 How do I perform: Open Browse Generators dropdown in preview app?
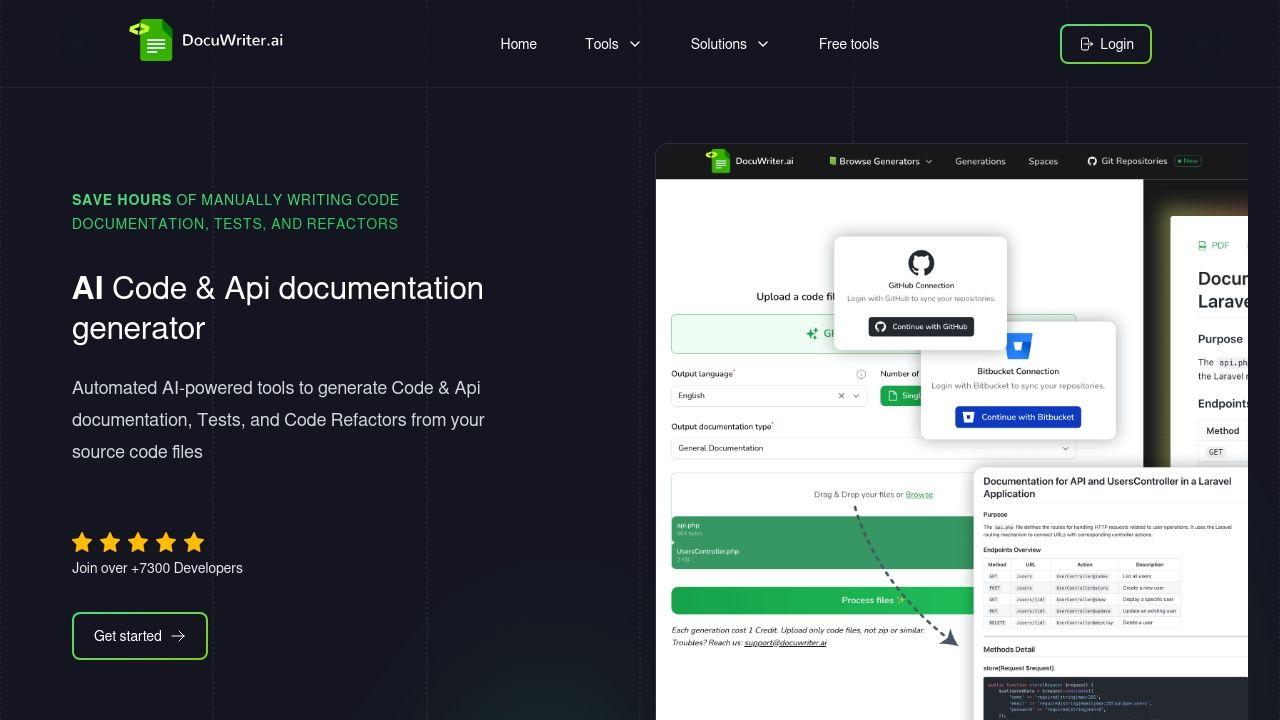[x=880, y=161]
